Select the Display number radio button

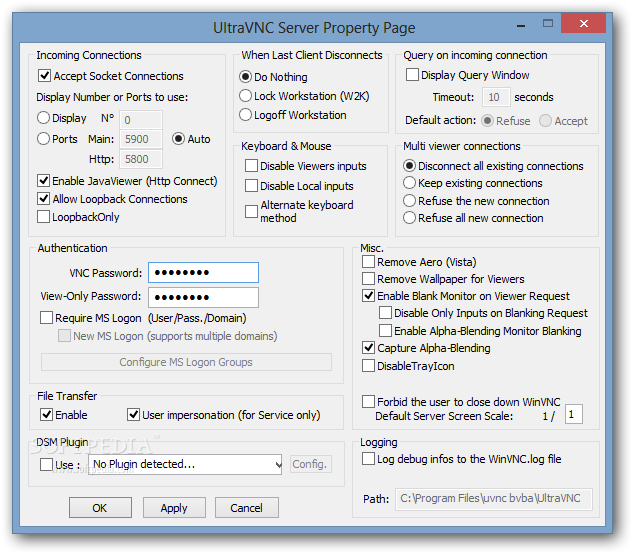(43, 118)
